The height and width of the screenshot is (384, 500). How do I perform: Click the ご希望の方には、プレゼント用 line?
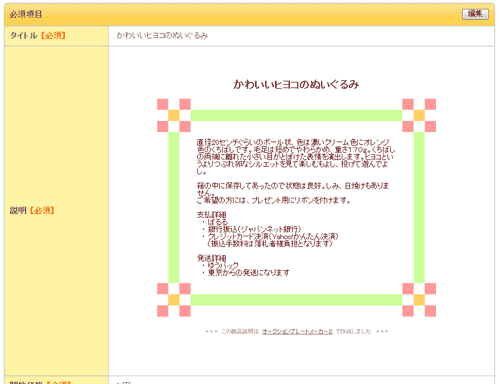pyautogui.click(x=274, y=200)
